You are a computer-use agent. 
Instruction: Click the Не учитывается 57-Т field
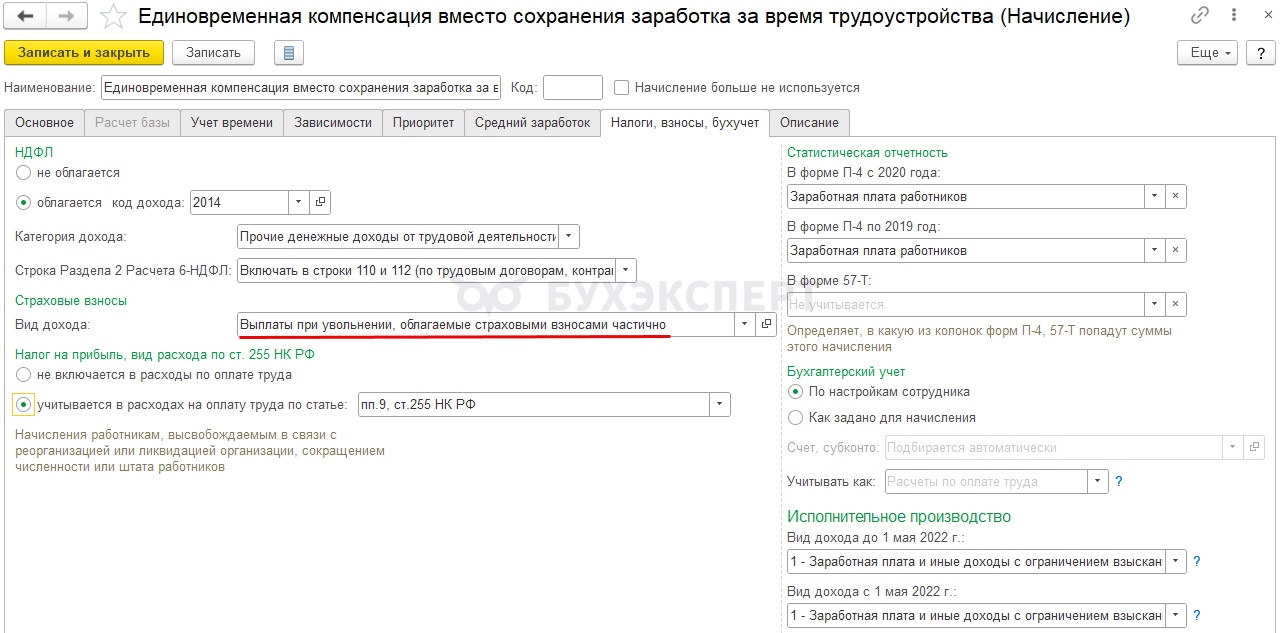(966, 304)
